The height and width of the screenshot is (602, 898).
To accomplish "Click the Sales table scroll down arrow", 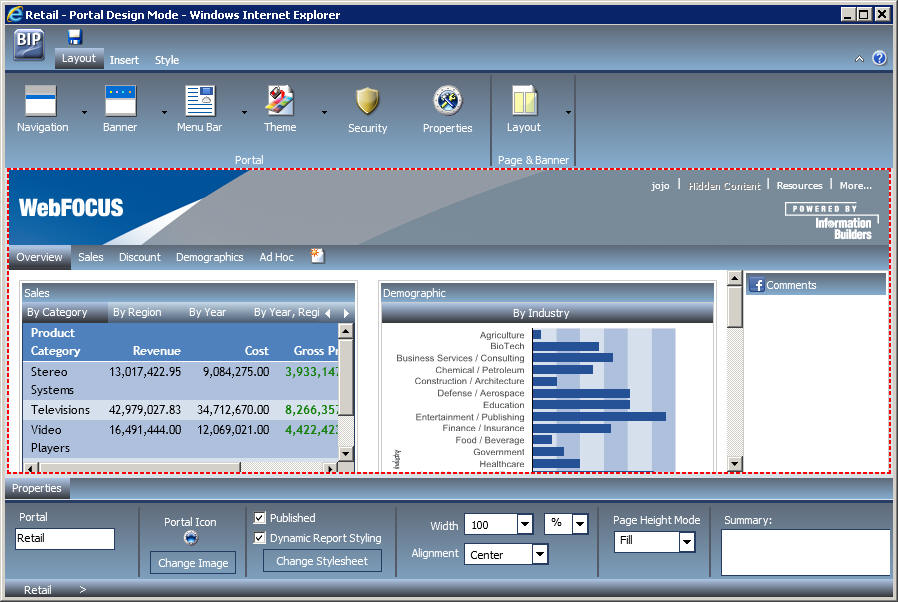I will (x=345, y=454).
